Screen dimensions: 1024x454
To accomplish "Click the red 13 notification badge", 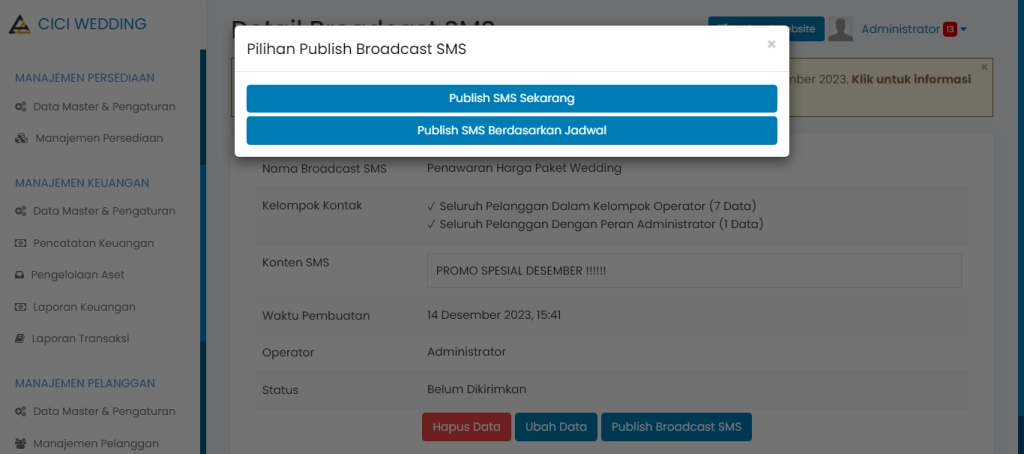I will [x=950, y=29].
